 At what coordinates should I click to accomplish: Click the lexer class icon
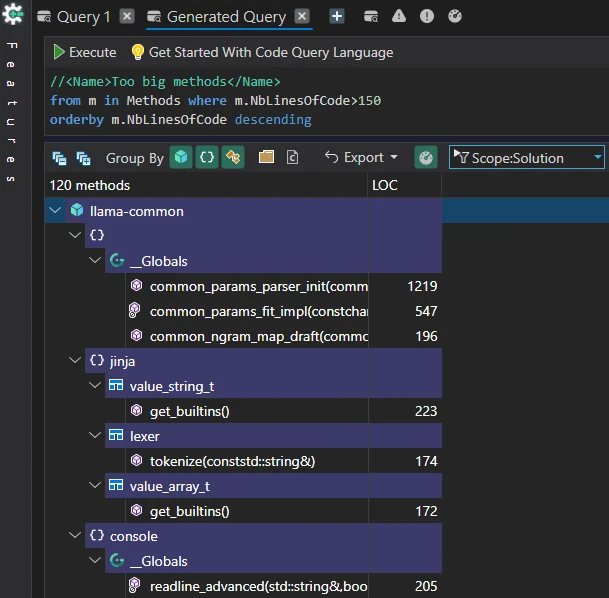pyautogui.click(x=116, y=435)
